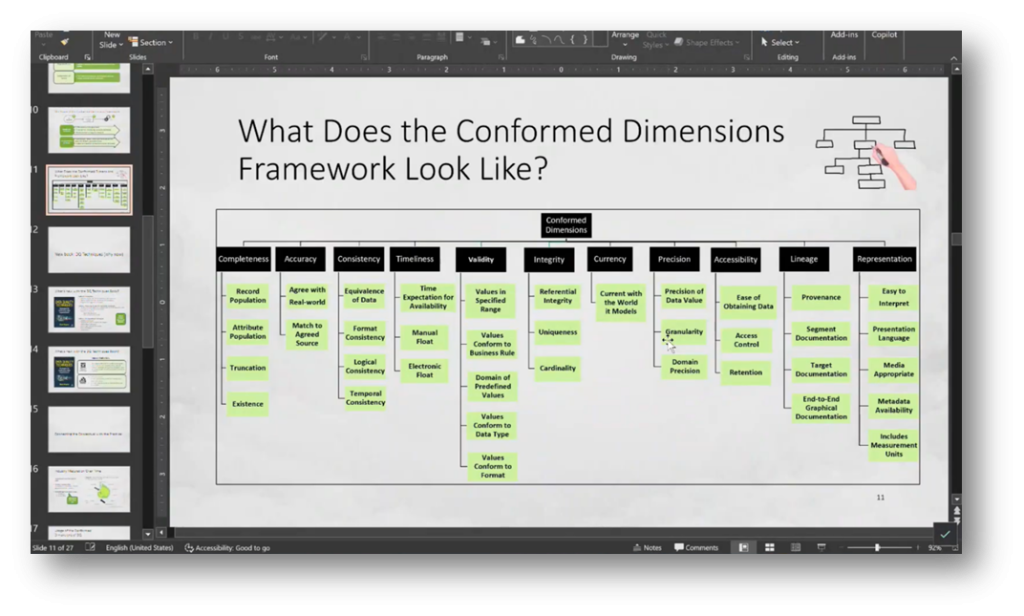
Task: Select slide 13 thumbnail
Action: (x=89, y=310)
